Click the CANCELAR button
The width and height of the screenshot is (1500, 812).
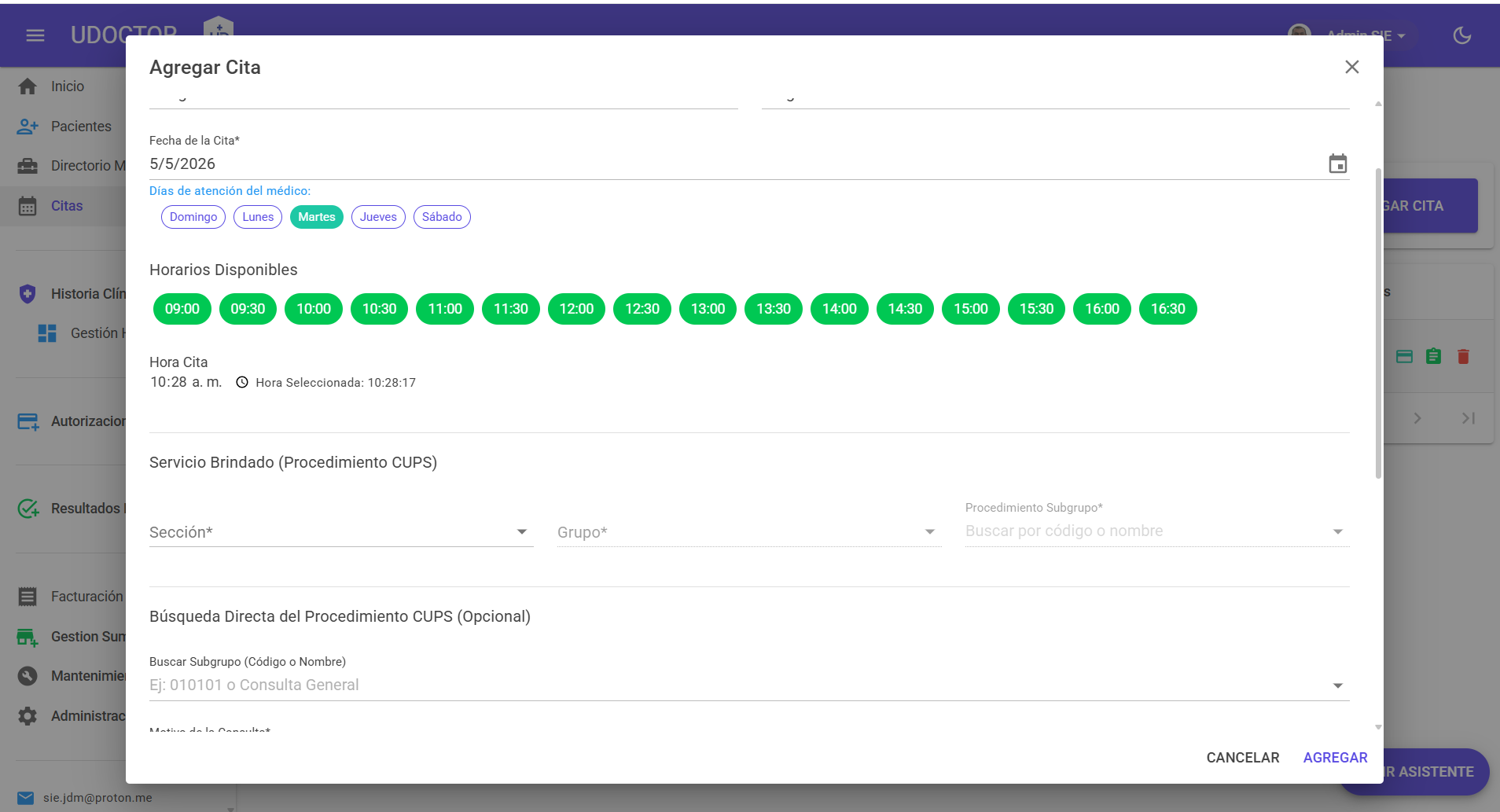coord(1243,758)
